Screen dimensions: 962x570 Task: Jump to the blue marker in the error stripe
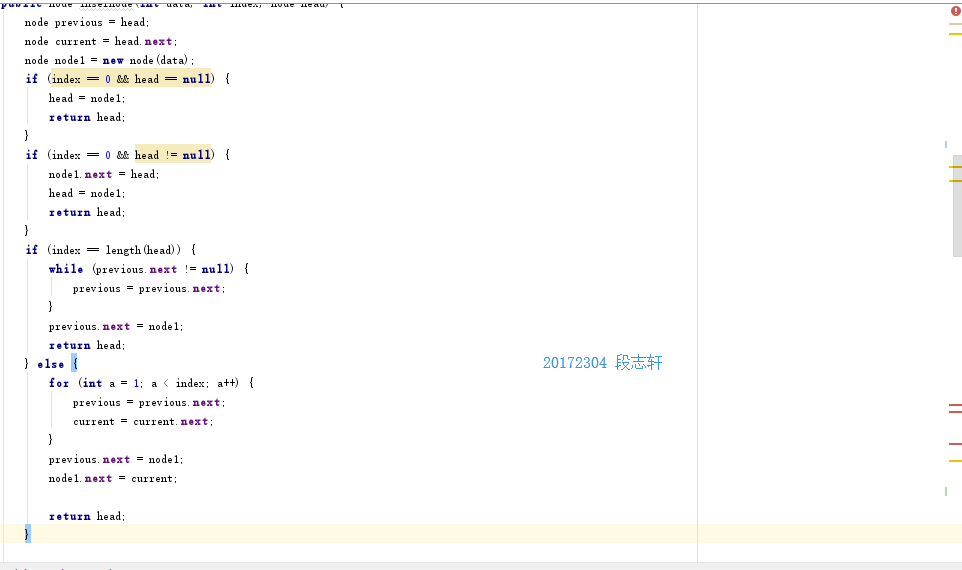[x=945, y=145]
